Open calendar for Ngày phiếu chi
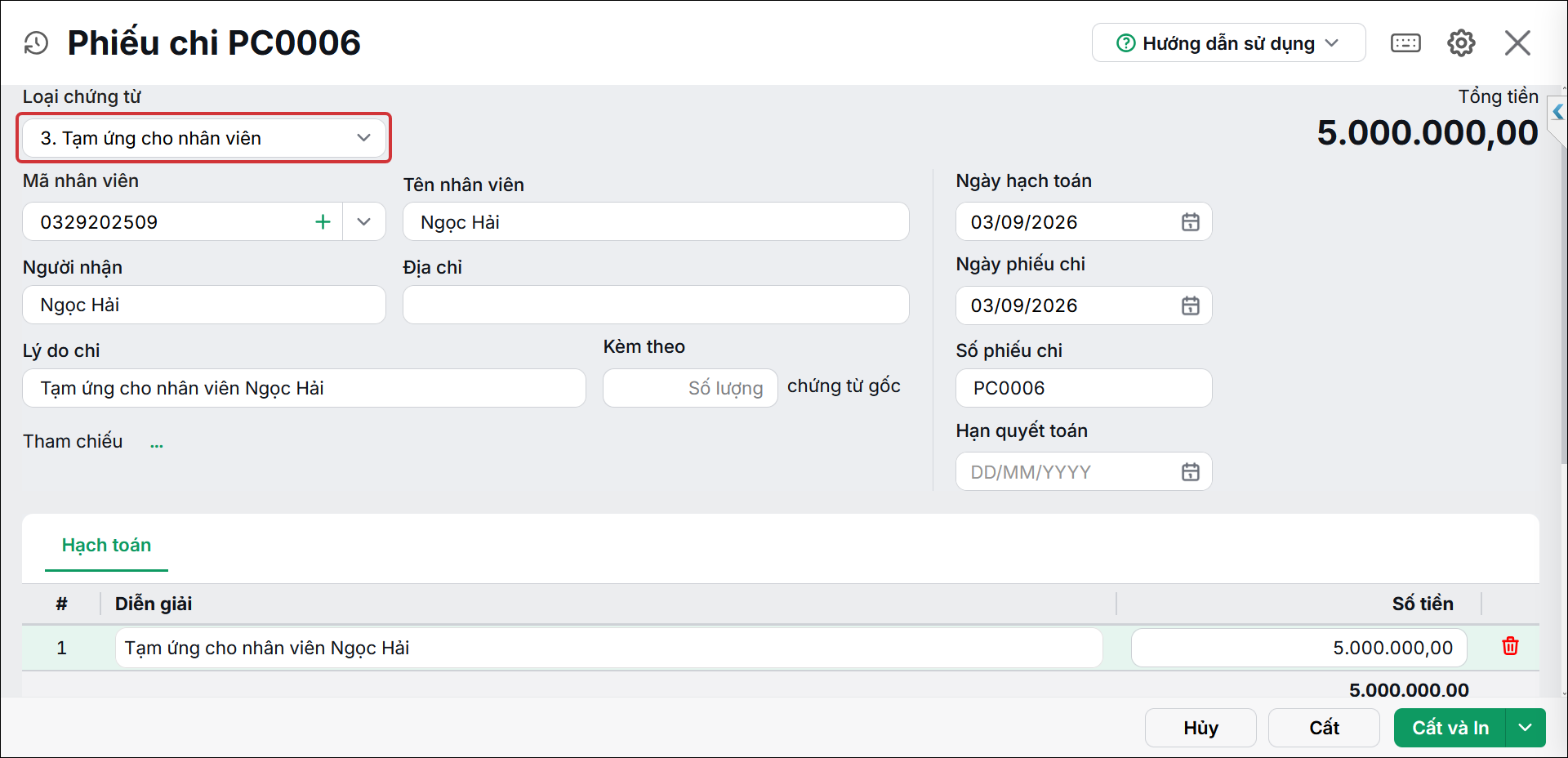The image size is (1568, 758). (1191, 305)
